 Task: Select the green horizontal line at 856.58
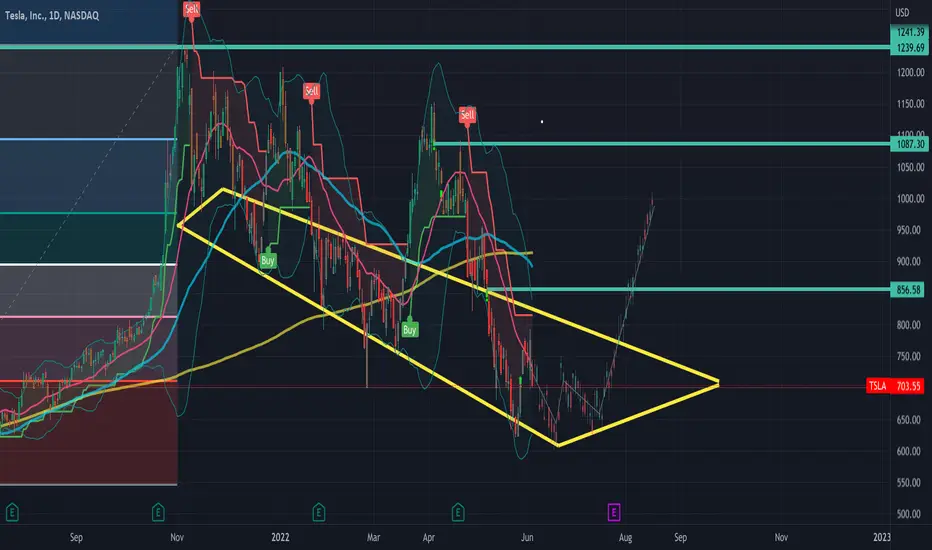click(687, 290)
